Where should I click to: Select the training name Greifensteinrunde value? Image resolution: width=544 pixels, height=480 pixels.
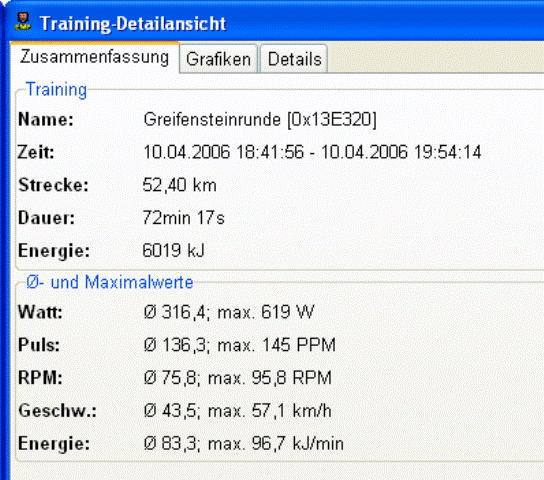pyautogui.click(x=260, y=120)
